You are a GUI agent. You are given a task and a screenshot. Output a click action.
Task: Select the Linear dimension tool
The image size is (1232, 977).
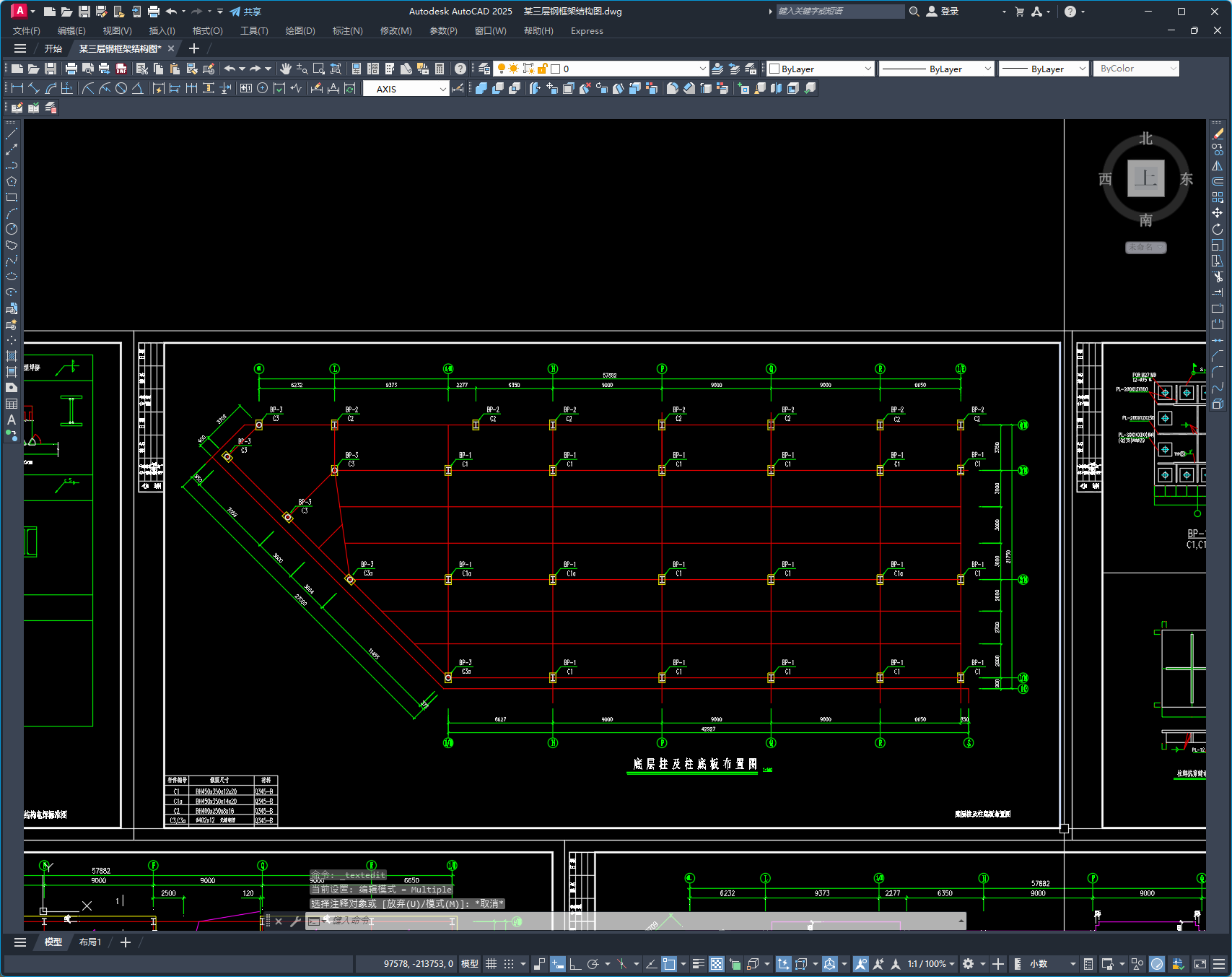click(x=17, y=88)
